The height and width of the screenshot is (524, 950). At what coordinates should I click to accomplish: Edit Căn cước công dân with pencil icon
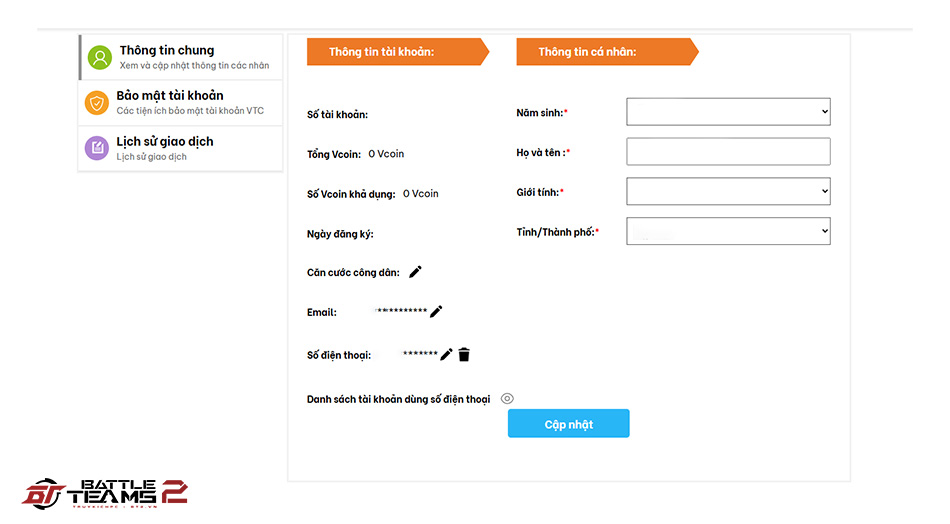pos(415,272)
